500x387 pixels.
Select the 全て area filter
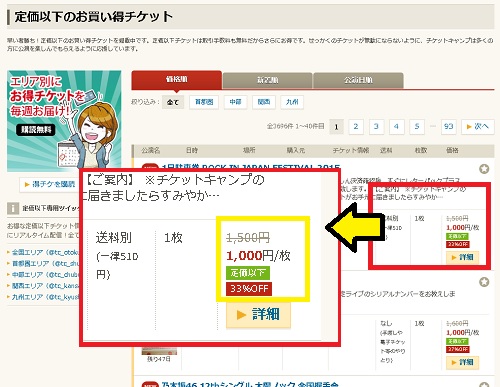[x=173, y=102]
